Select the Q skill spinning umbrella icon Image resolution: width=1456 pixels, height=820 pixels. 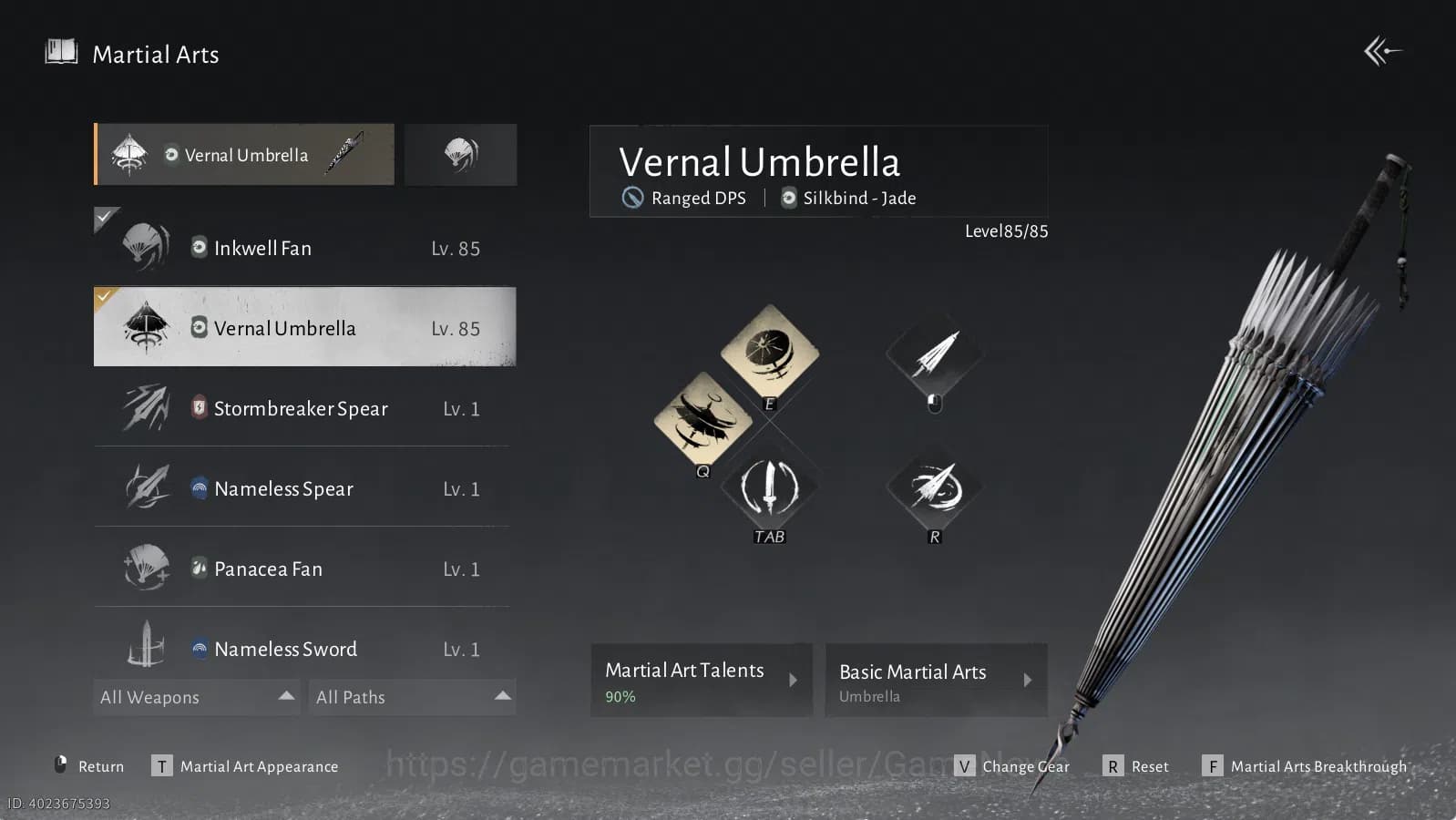(702, 421)
